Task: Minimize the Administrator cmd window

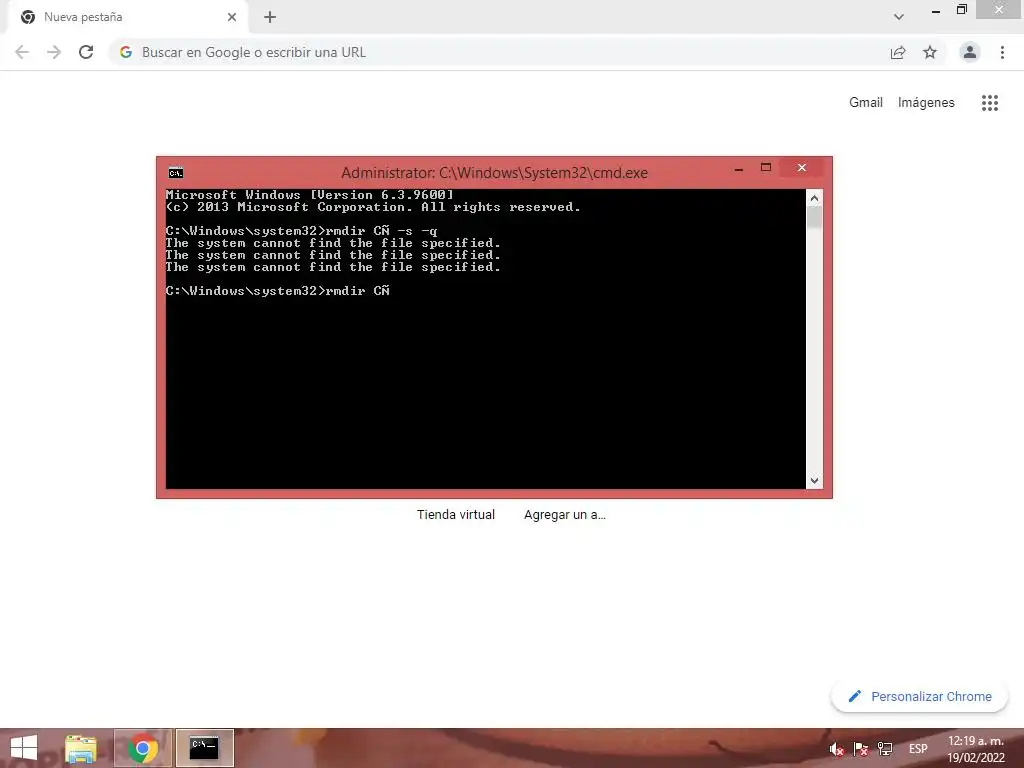Action: coord(739,168)
